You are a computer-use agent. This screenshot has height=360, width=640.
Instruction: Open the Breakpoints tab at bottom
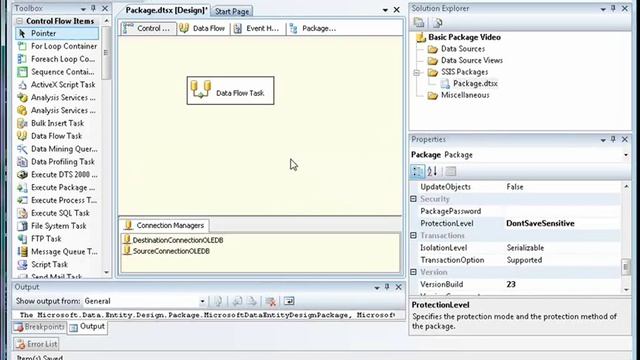tap(39, 327)
